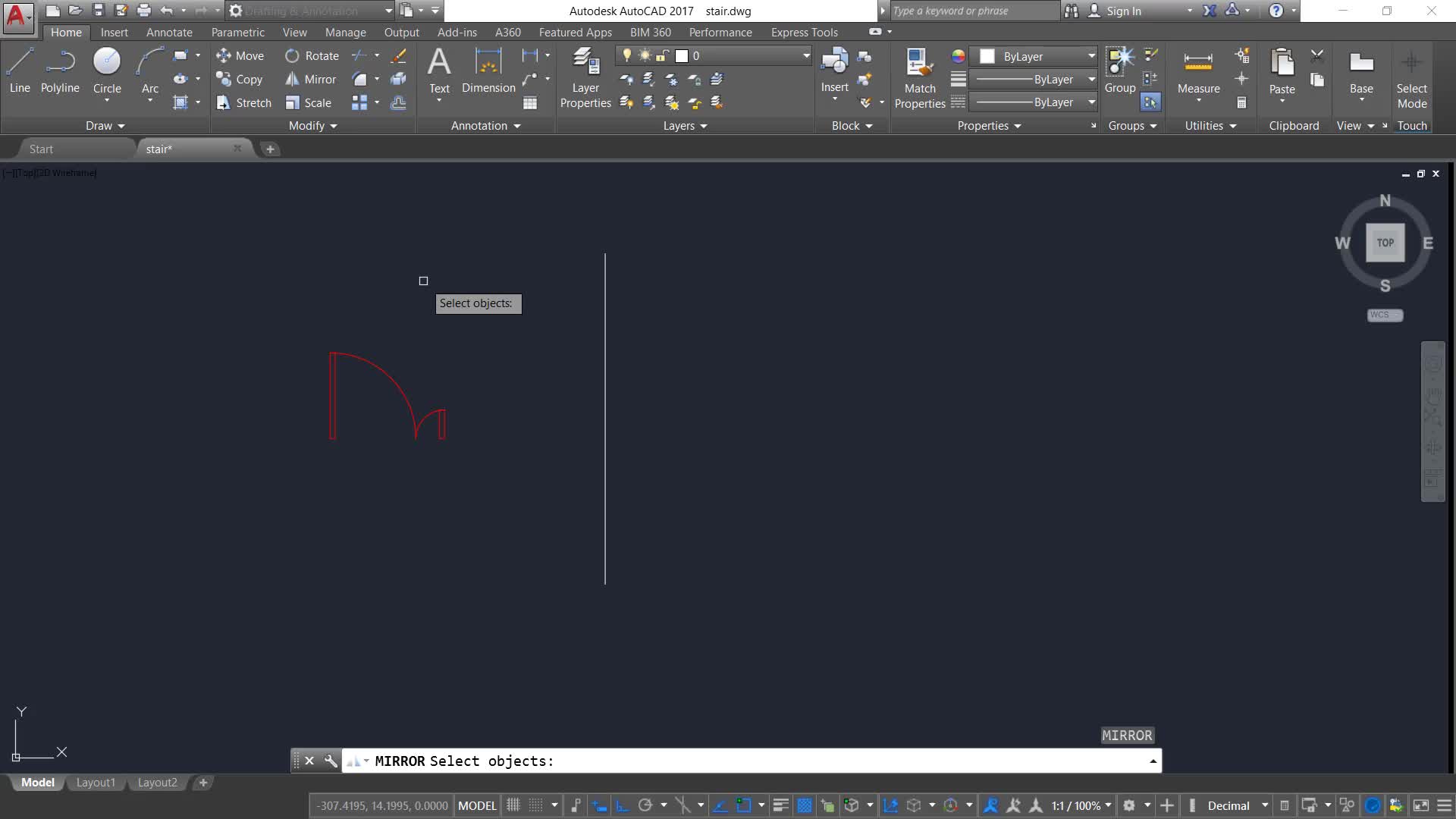Switch to the Layout1 tab
This screenshot has width=1456, height=819.
(x=96, y=783)
